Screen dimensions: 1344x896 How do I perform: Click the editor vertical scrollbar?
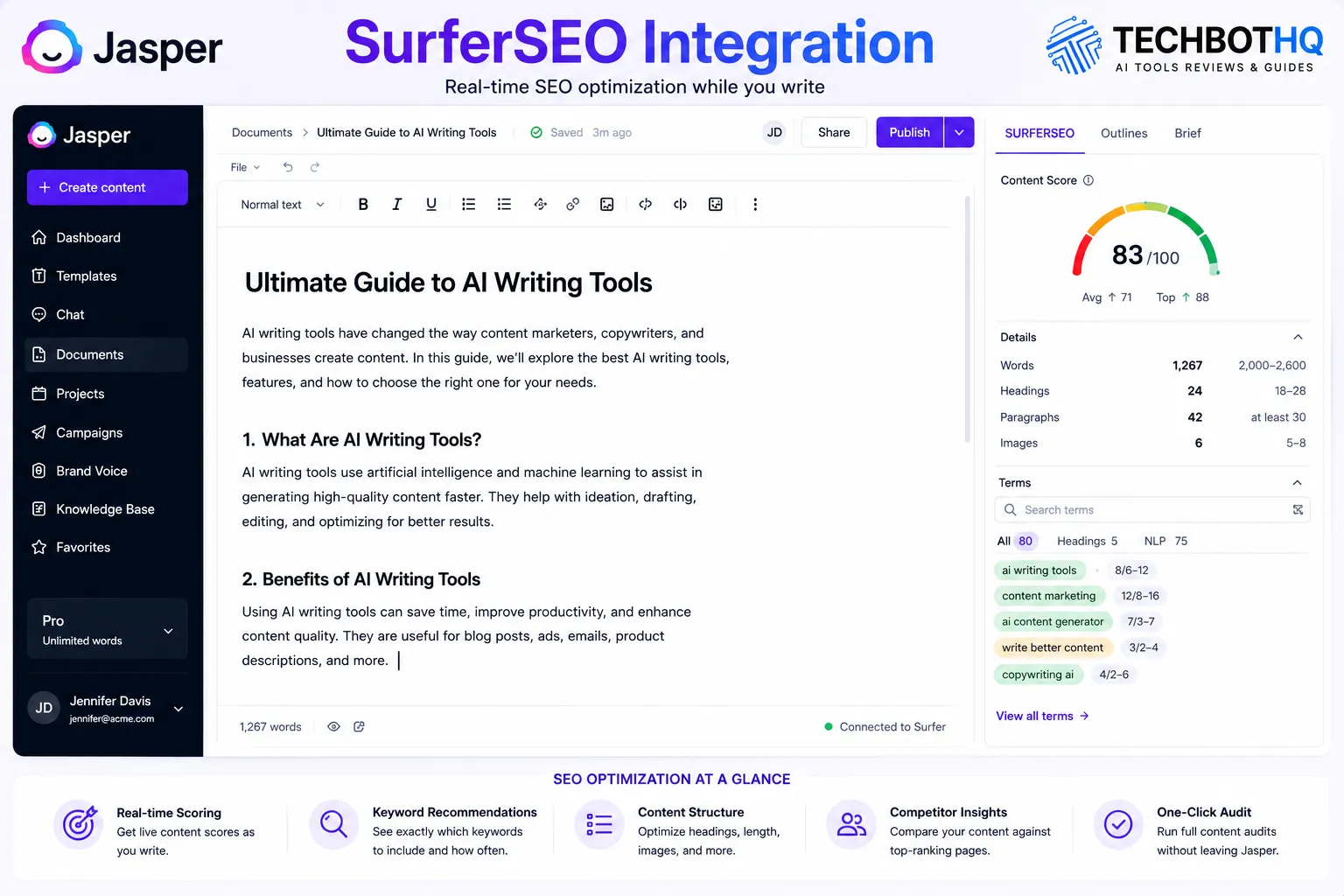pos(967,319)
